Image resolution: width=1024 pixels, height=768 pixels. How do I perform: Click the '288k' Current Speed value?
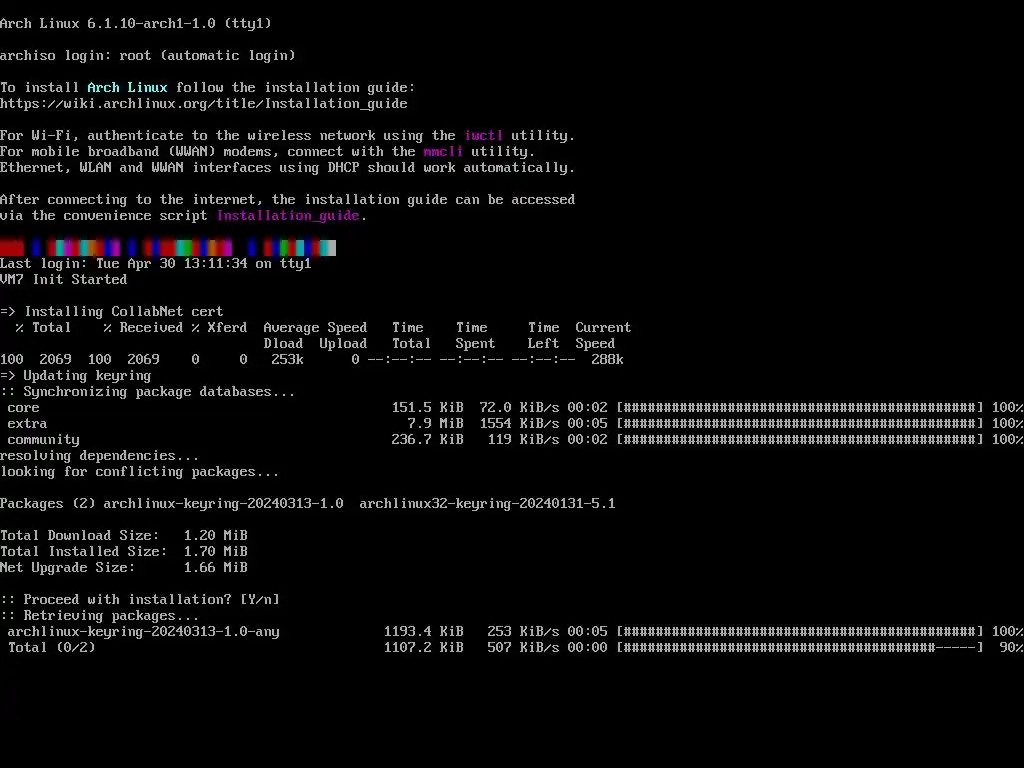click(x=607, y=359)
